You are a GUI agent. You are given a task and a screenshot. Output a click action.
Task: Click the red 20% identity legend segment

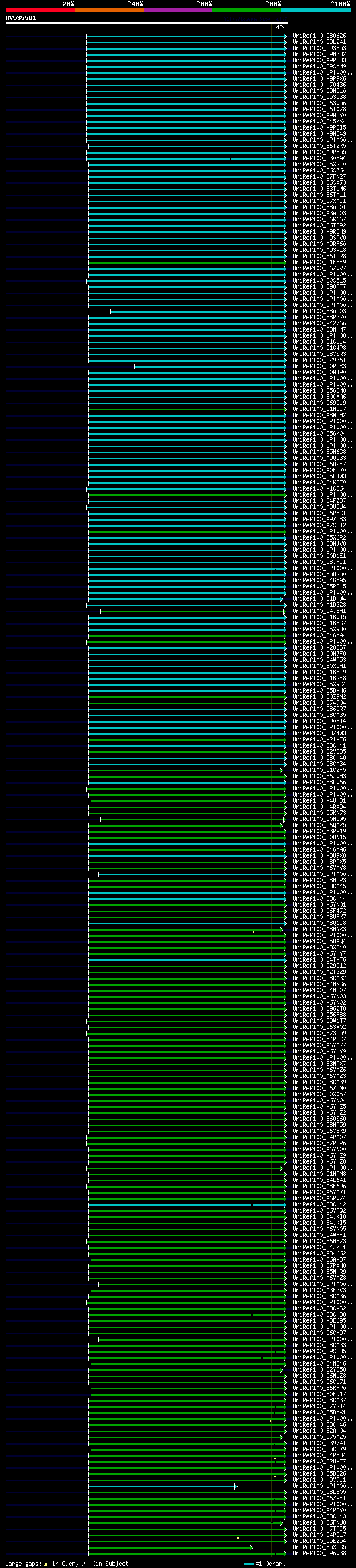[x=39, y=10]
